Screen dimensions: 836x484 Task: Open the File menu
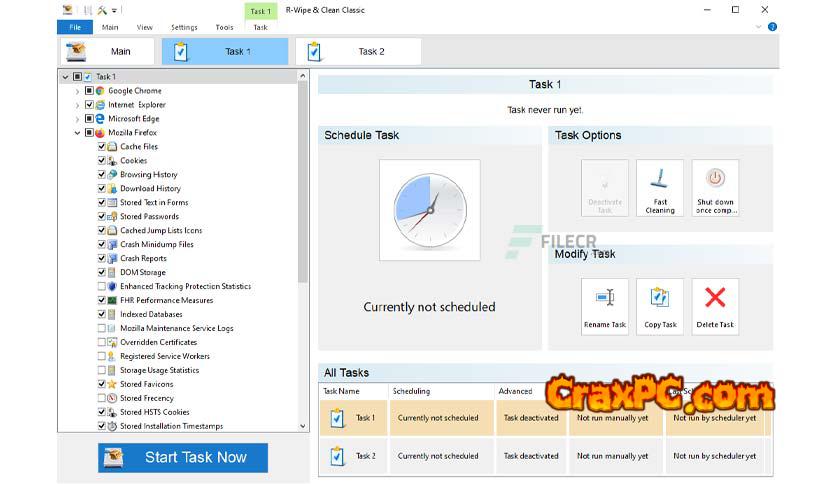(x=75, y=27)
